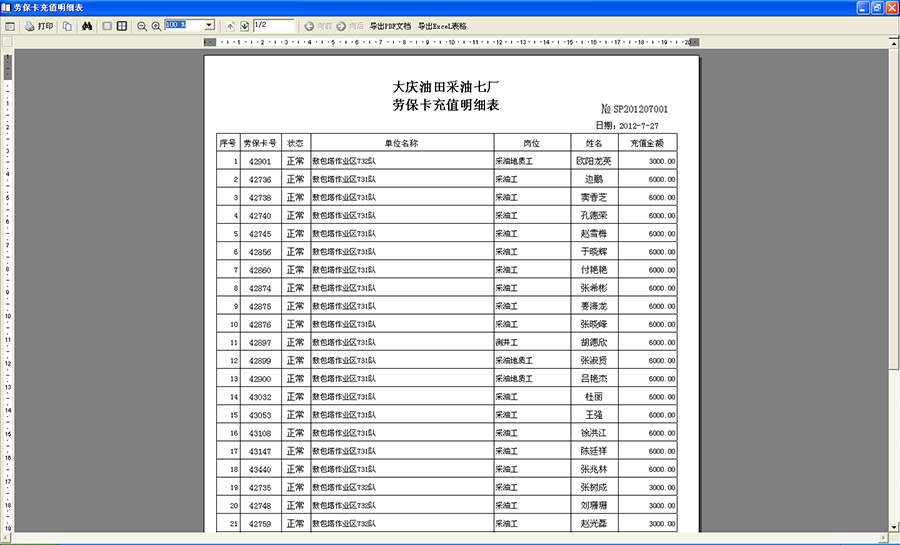Click the 大庆油田采油七厂 heading
Viewport: 900px width, 545px height.
[x=446, y=87]
